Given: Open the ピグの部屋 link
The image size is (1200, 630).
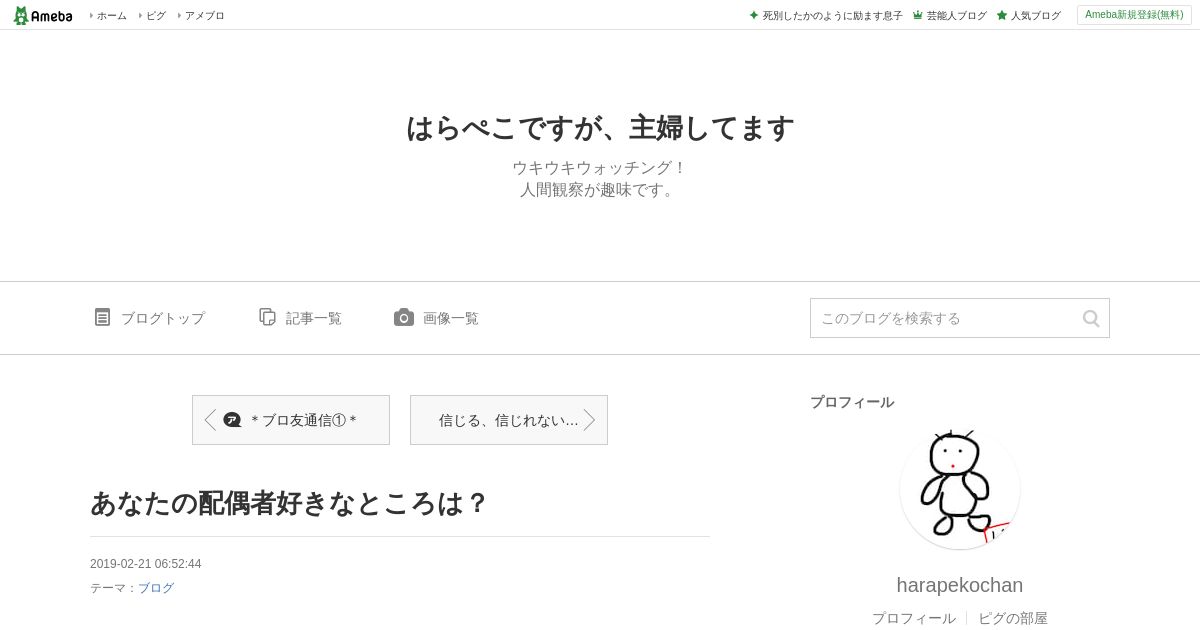Looking at the screenshot, I should (x=1013, y=618).
